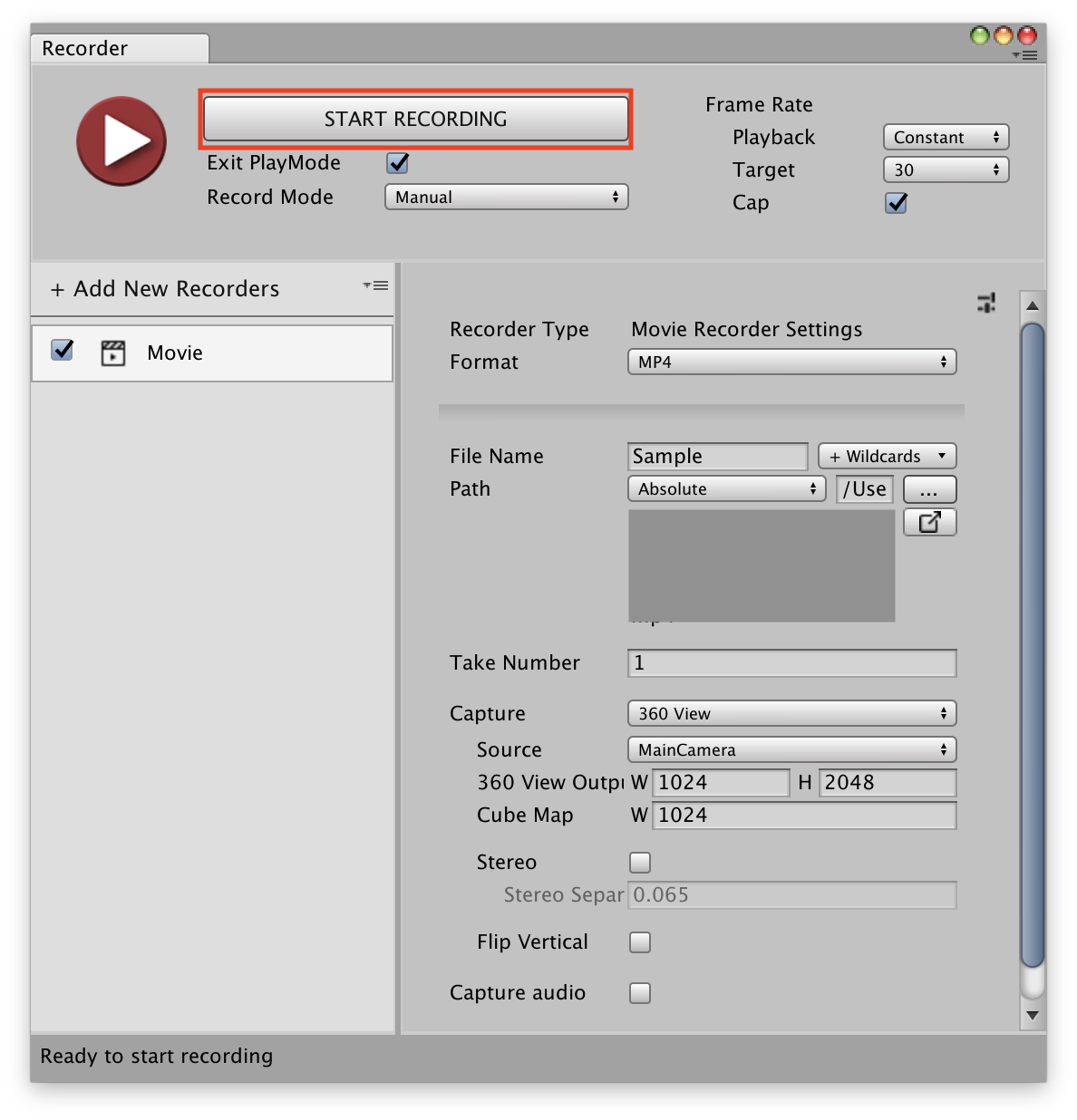
Task: Click the Take Number input field
Action: click(x=791, y=663)
